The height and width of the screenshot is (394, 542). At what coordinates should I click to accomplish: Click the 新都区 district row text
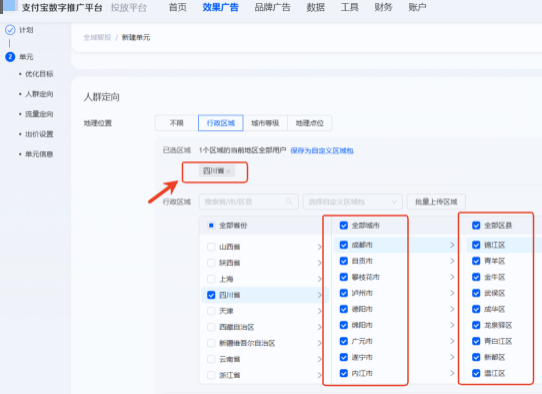tap(495, 357)
